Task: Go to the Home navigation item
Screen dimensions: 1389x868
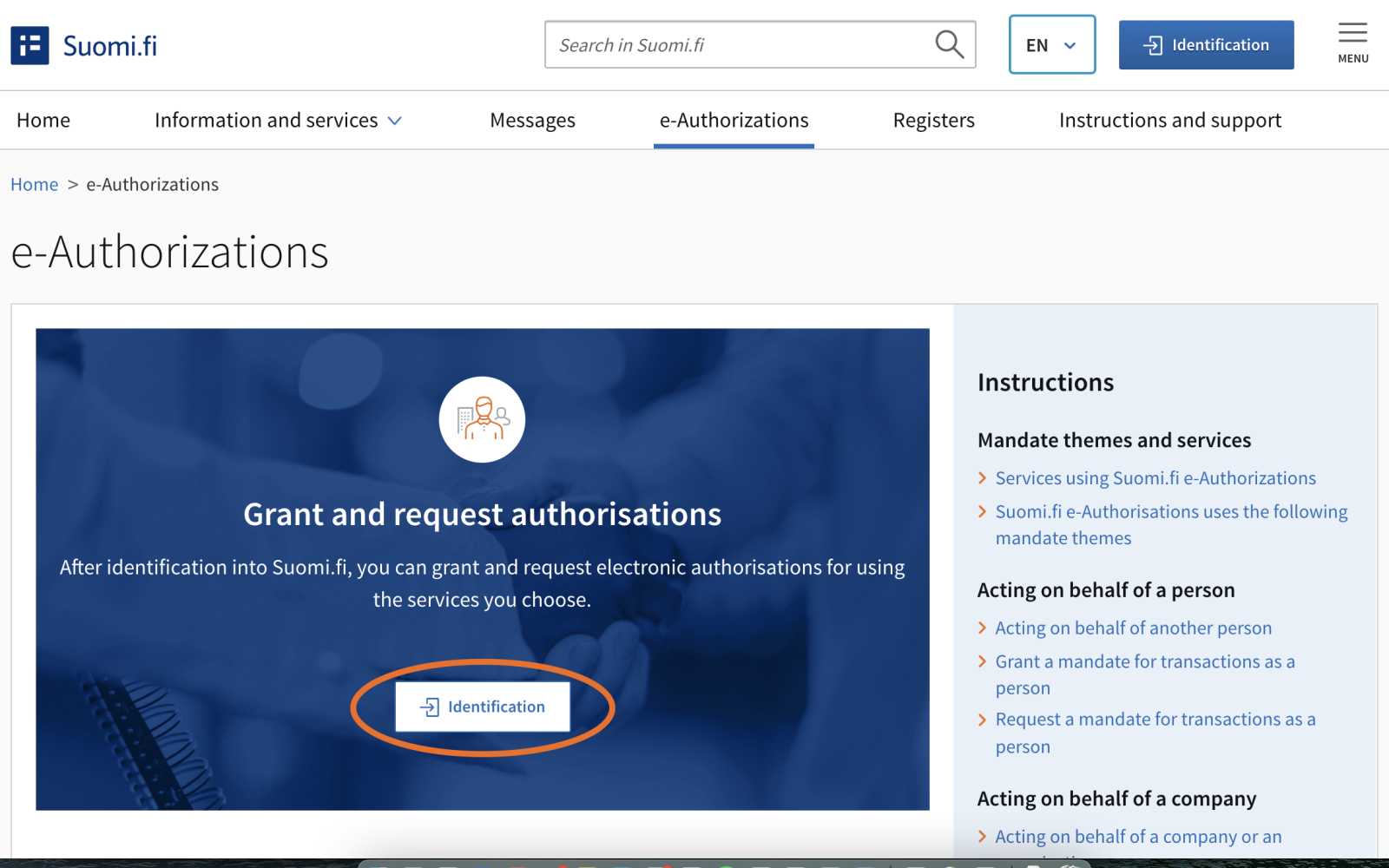Action: click(x=43, y=120)
